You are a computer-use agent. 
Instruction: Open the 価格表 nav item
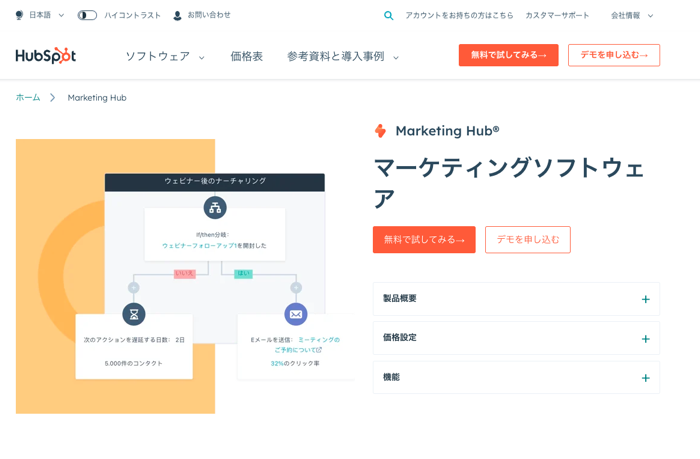pos(246,56)
